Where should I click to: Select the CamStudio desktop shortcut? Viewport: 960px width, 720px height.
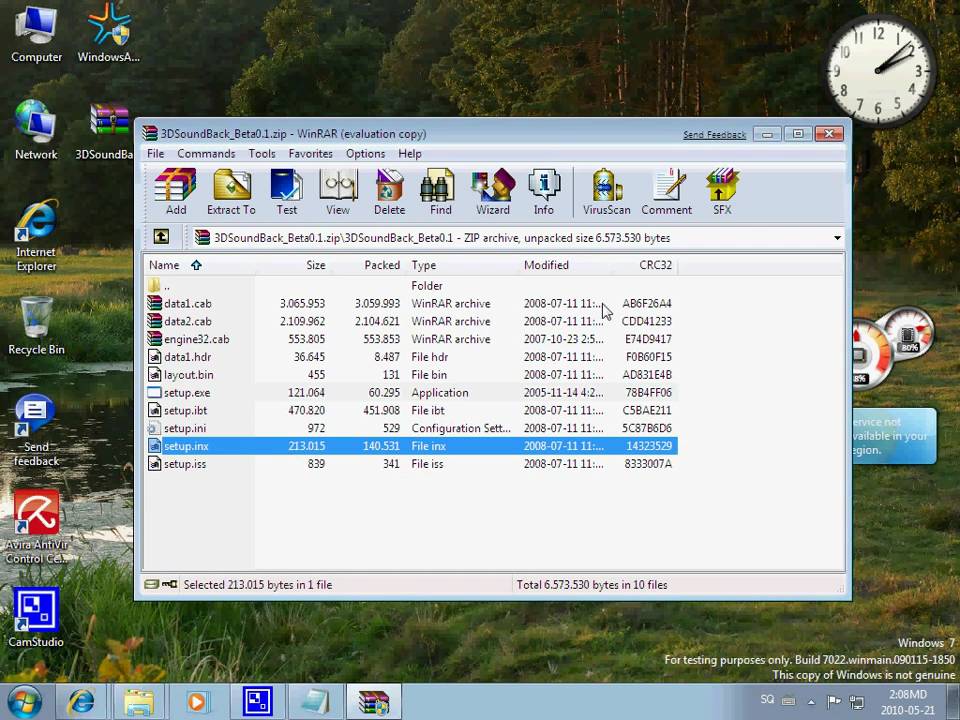(36, 617)
